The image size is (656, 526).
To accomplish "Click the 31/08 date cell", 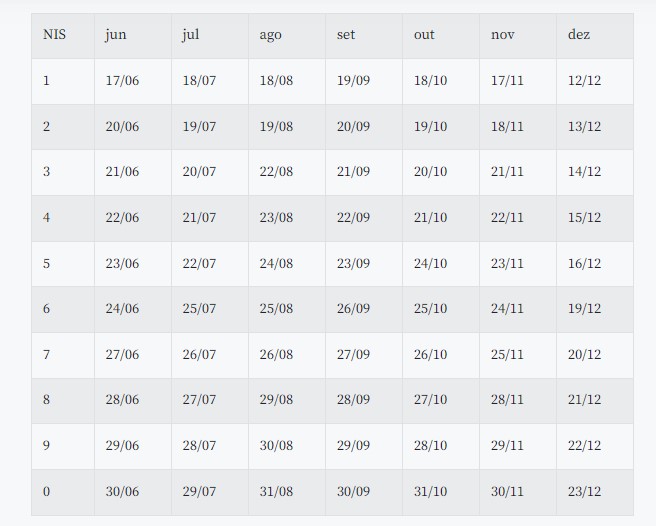I will tap(276, 492).
